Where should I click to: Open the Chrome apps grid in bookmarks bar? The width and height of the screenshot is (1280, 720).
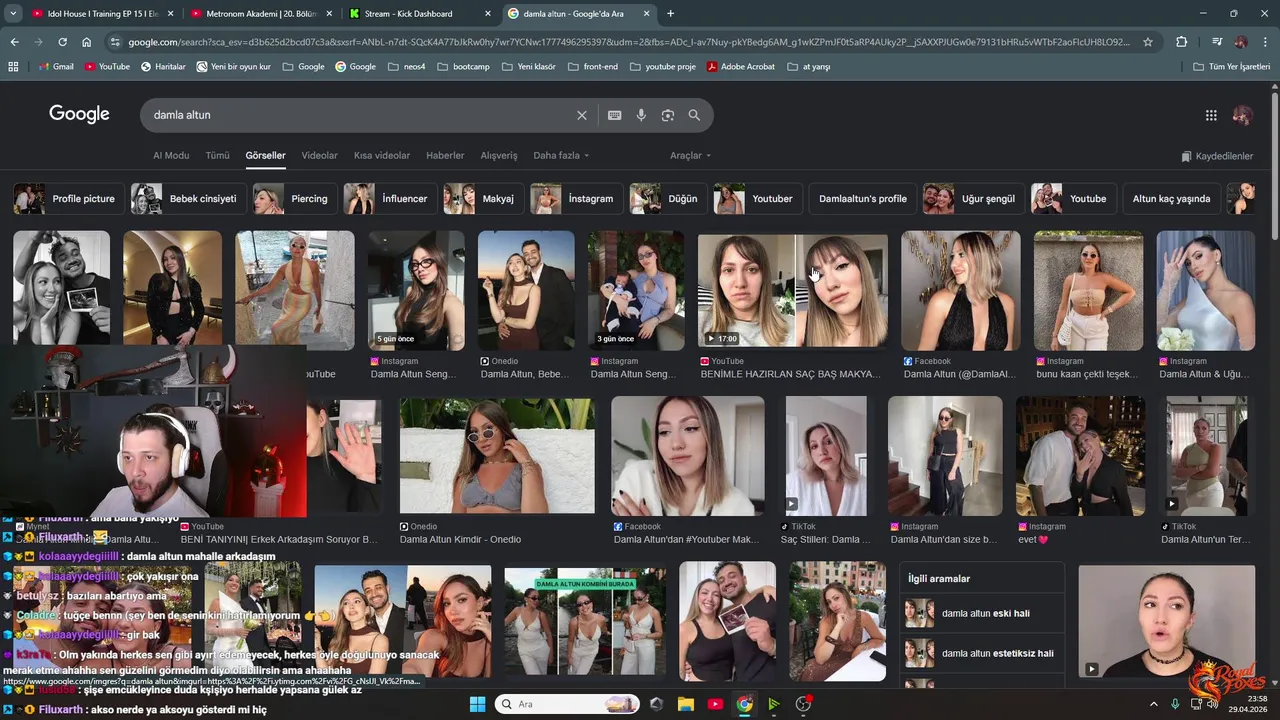coord(13,66)
